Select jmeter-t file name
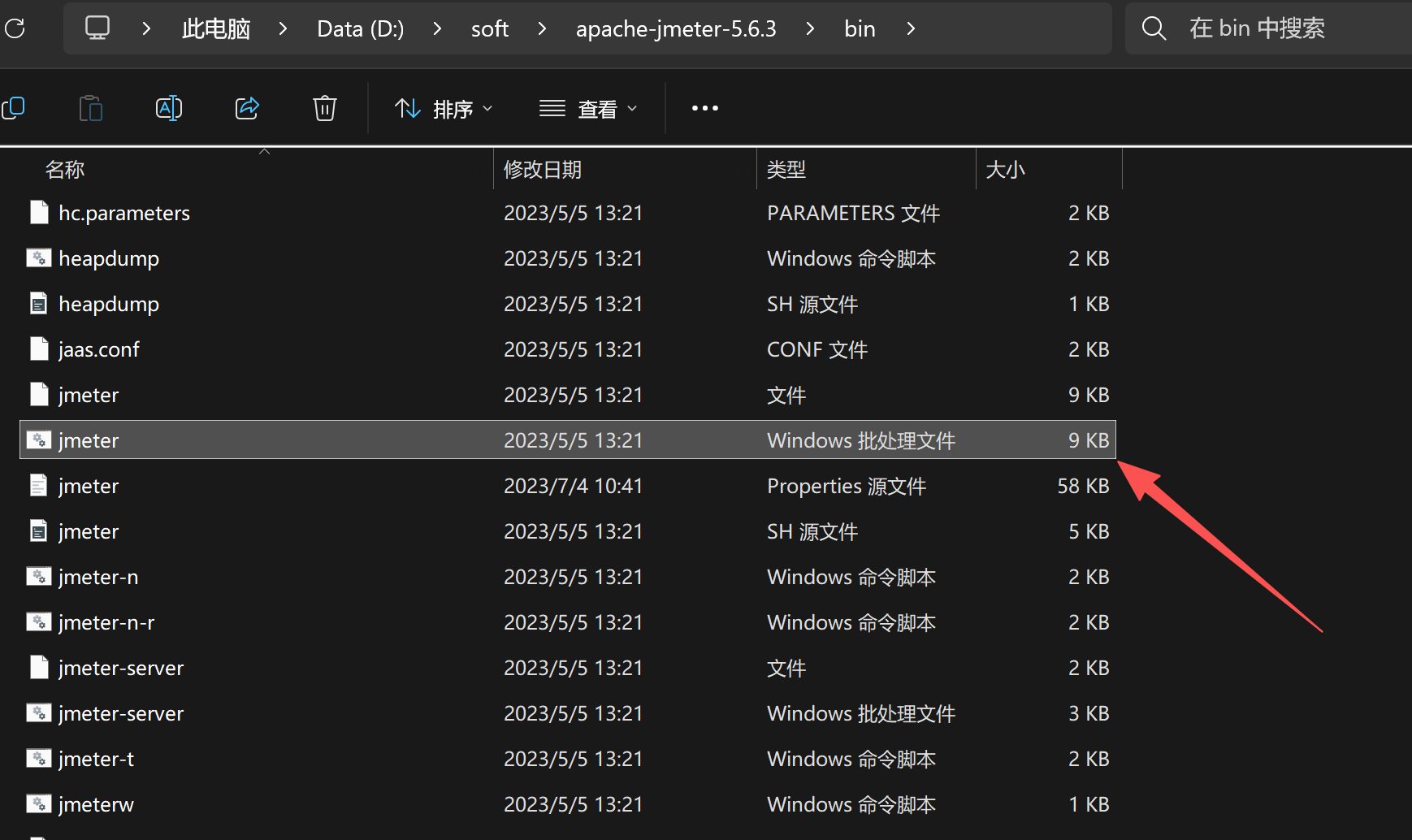1412x840 pixels. 97,759
